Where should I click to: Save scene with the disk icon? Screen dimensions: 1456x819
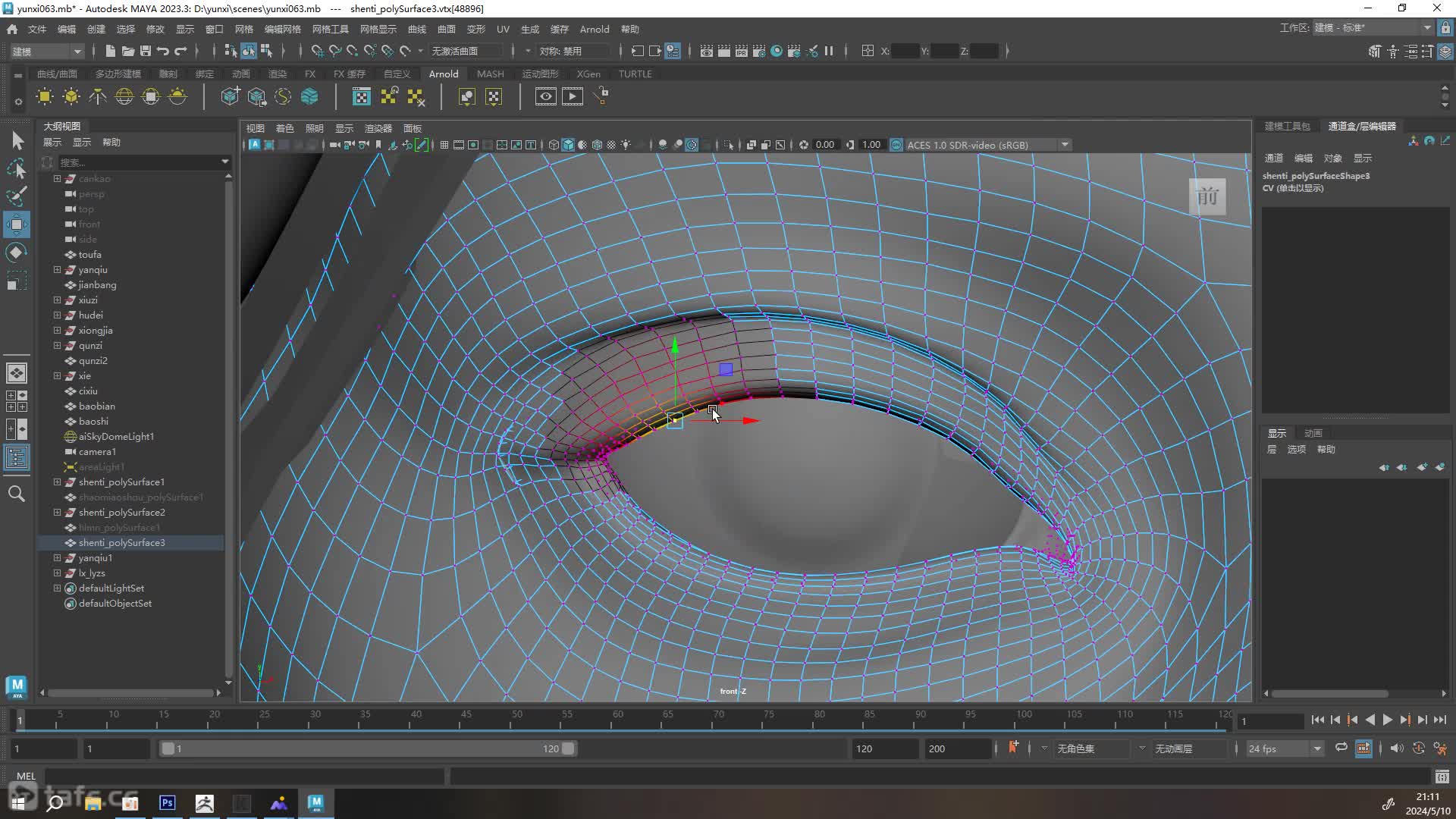point(146,51)
